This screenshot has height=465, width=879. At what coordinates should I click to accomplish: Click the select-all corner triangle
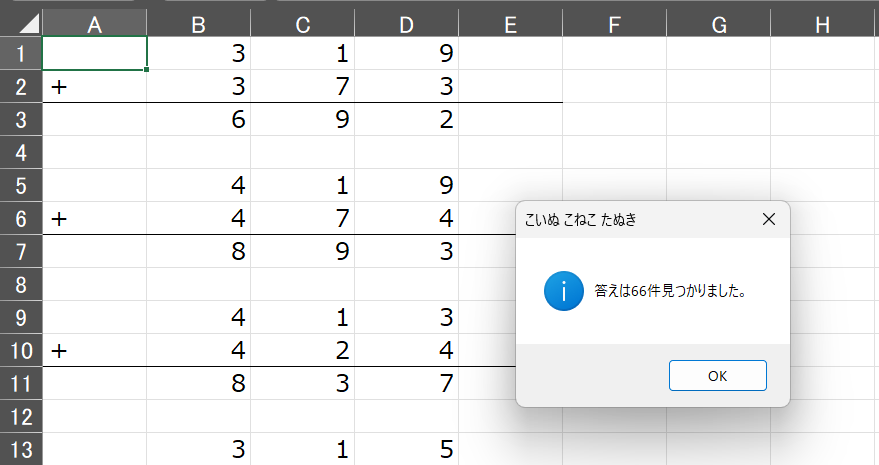click(21, 23)
